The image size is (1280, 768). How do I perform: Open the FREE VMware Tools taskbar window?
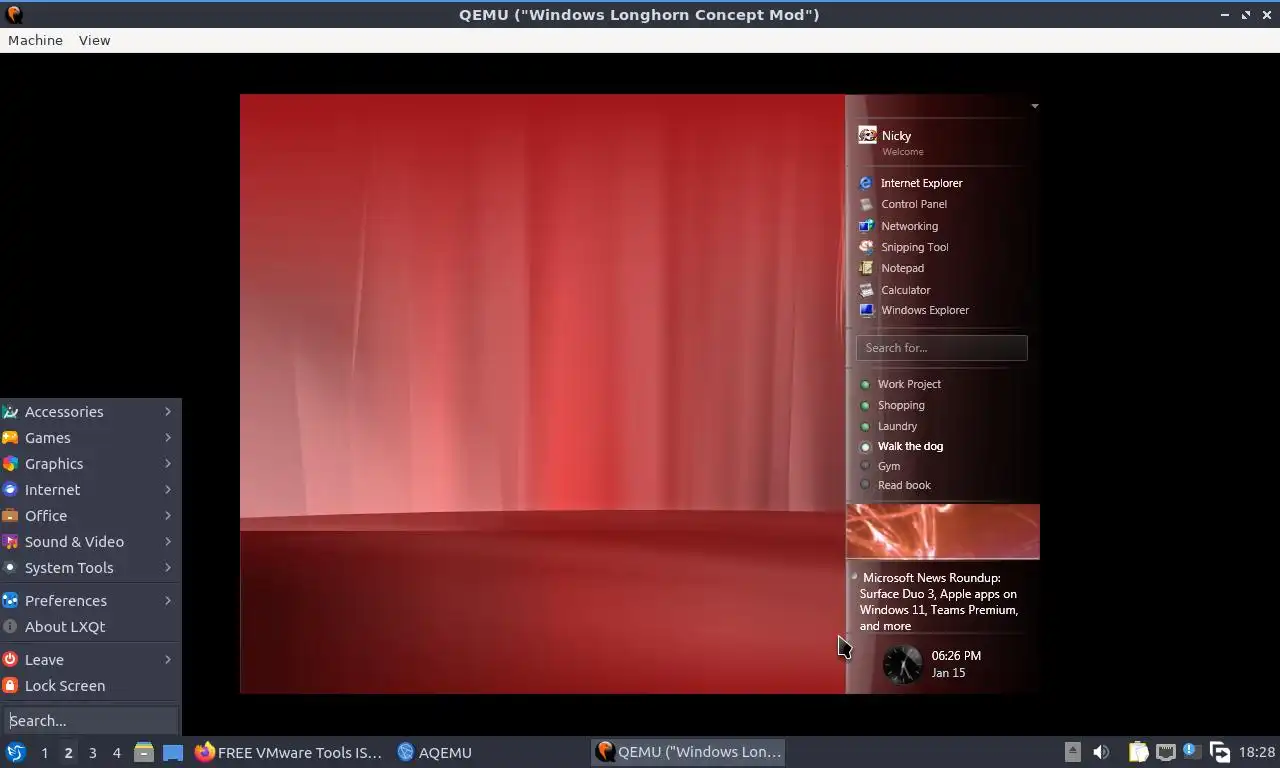[x=288, y=752]
